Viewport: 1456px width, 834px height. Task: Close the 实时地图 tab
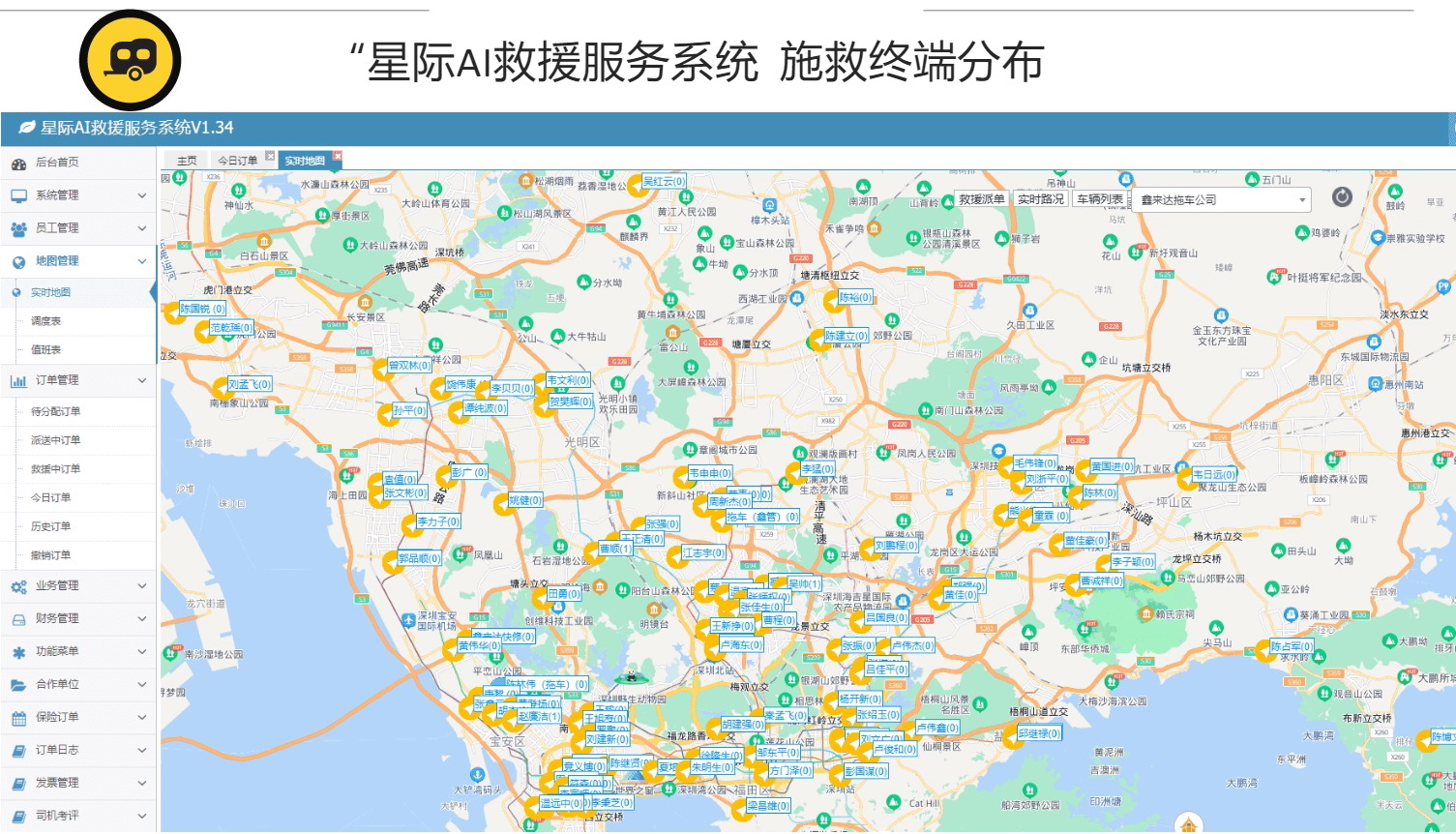pos(338,156)
